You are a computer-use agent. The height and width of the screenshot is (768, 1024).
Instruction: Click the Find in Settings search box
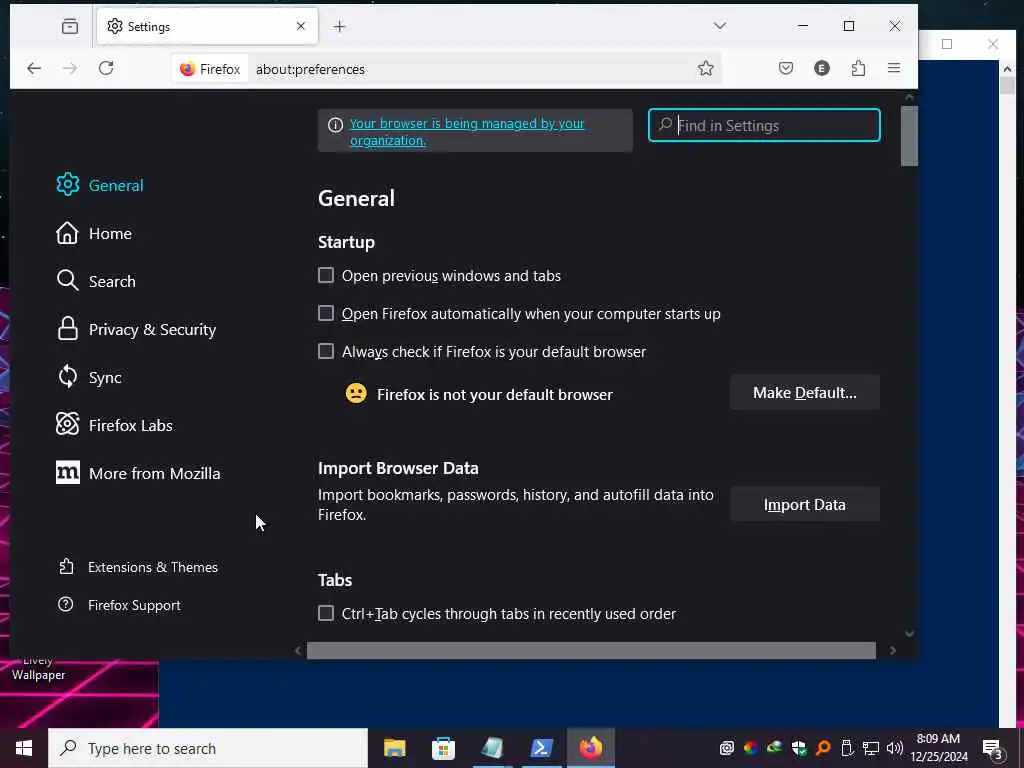[x=764, y=125]
